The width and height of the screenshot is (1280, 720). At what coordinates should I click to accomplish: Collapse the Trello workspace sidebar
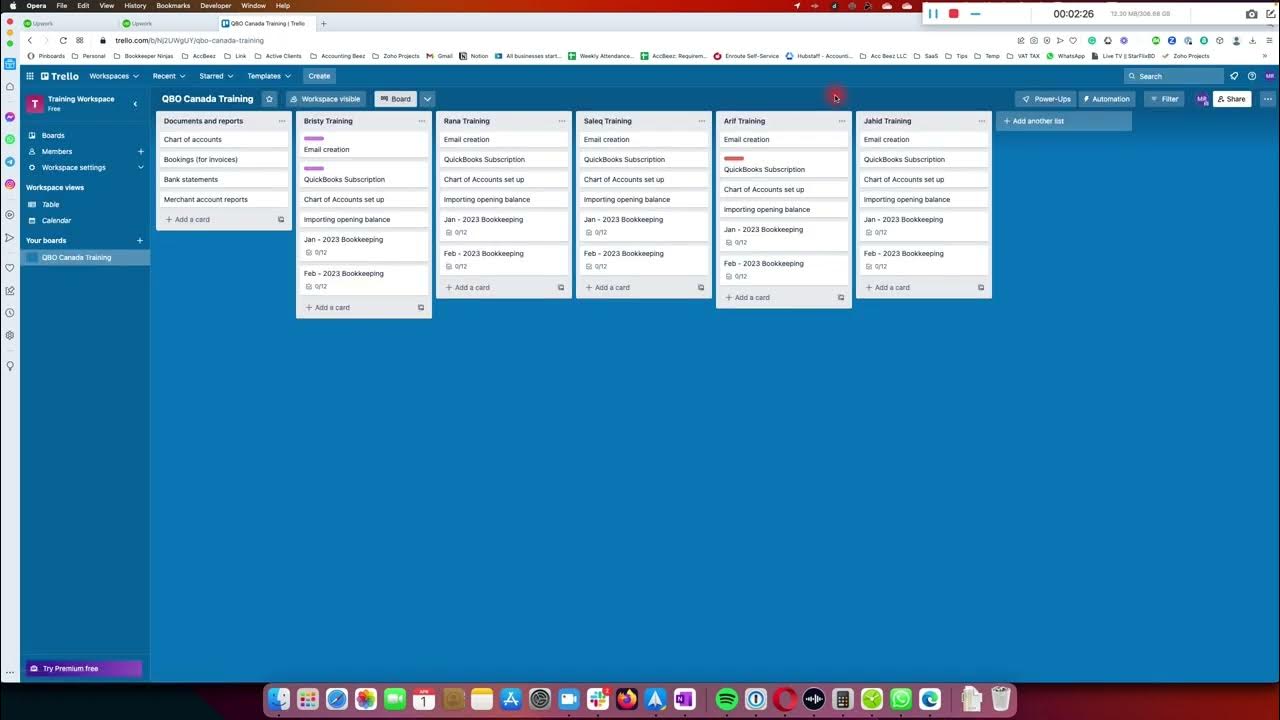pyautogui.click(x=135, y=104)
